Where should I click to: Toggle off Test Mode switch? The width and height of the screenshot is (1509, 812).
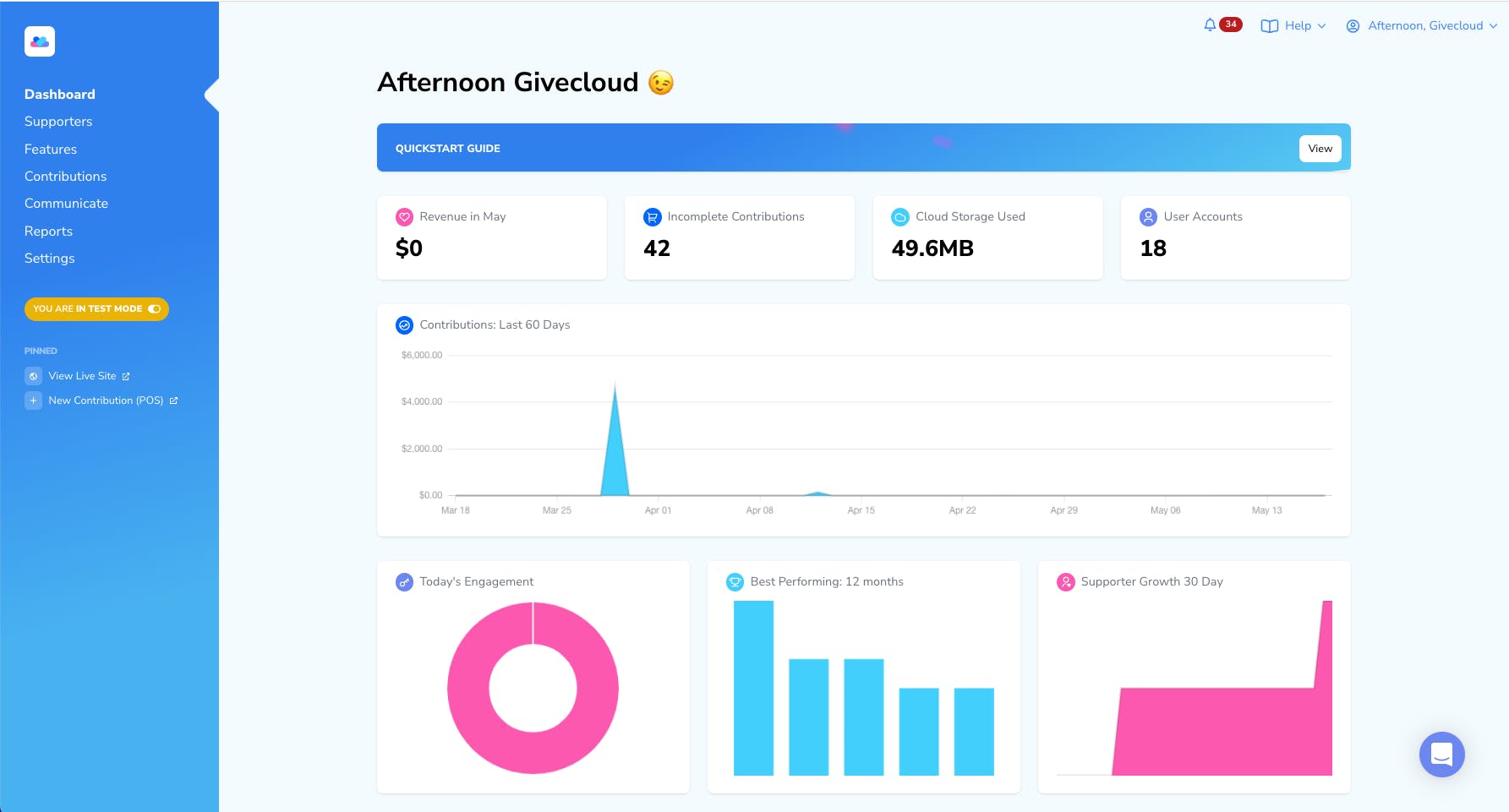click(x=153, y=308)
